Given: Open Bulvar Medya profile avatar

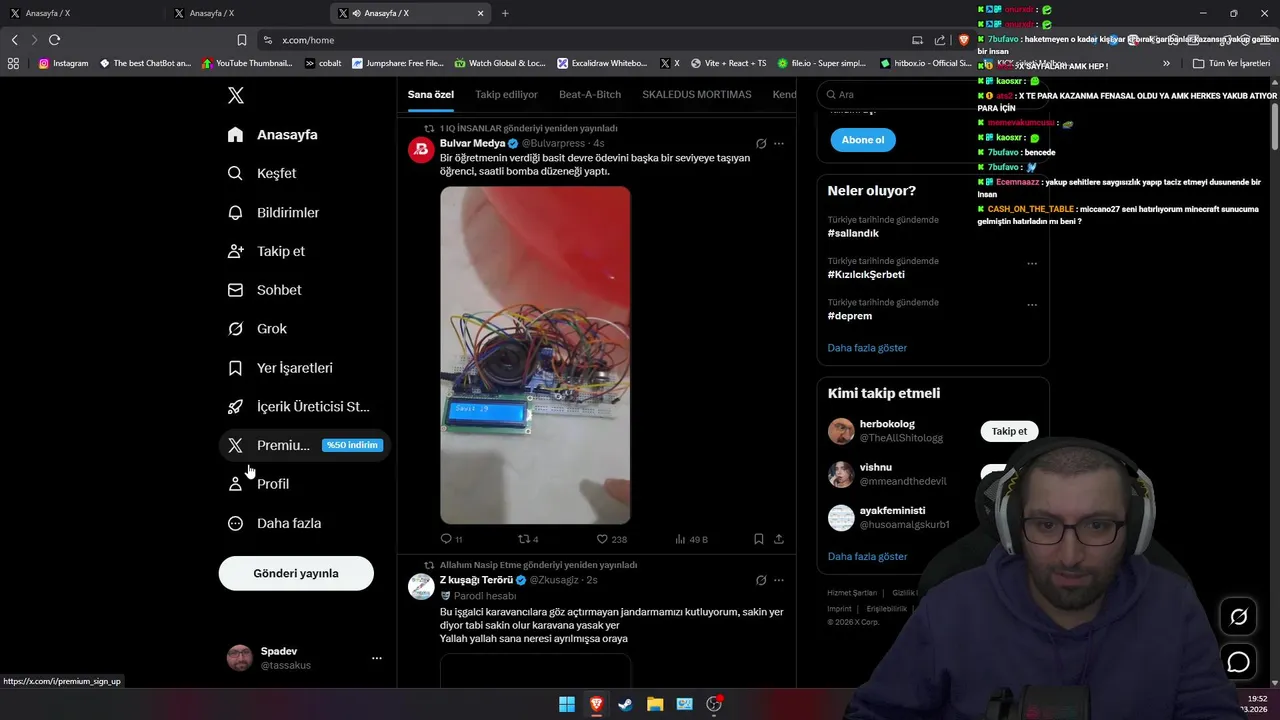Looking at the screenshot, I should (x=421, y=150).
